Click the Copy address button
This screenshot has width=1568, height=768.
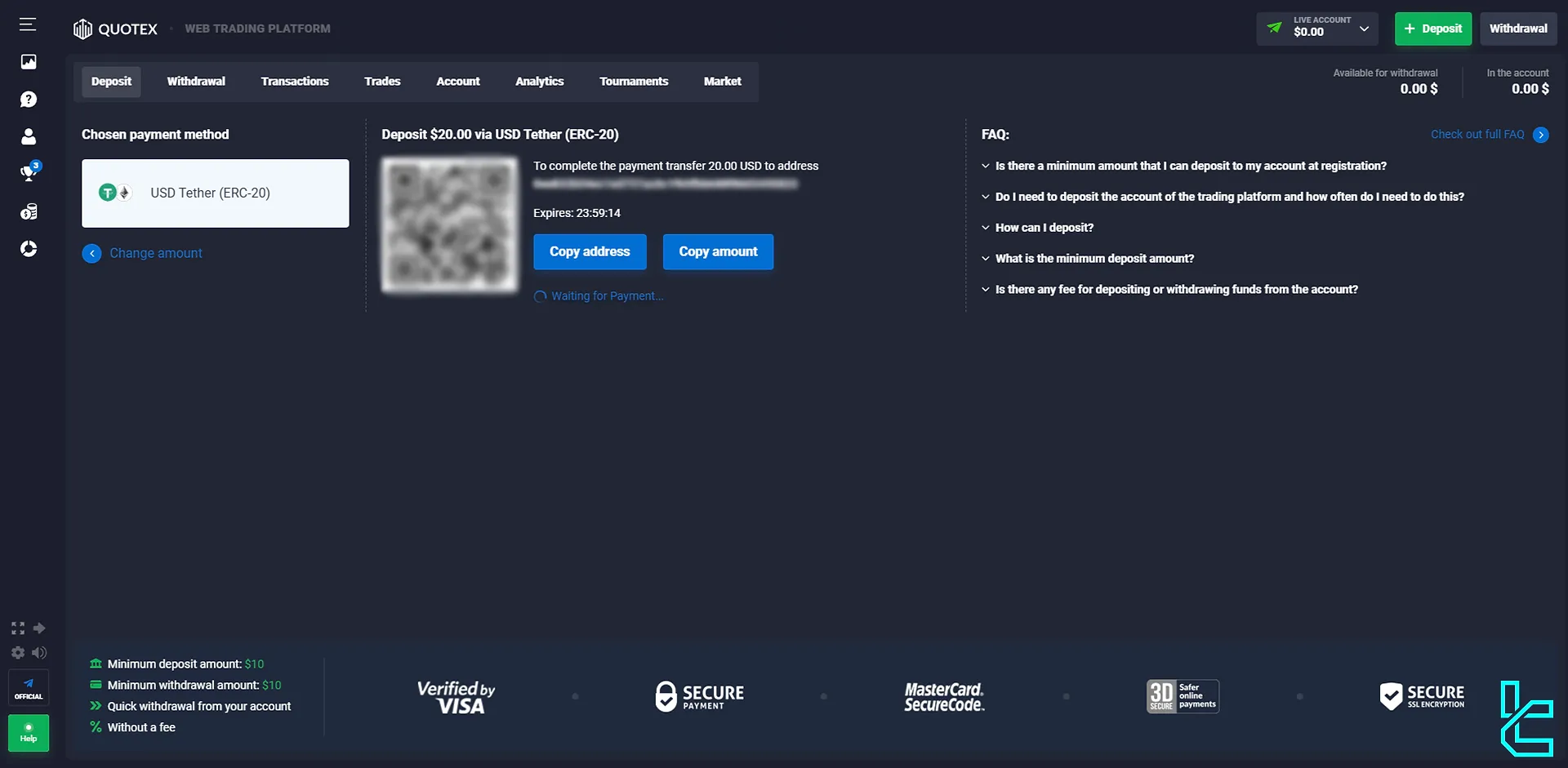pos(590,252)
